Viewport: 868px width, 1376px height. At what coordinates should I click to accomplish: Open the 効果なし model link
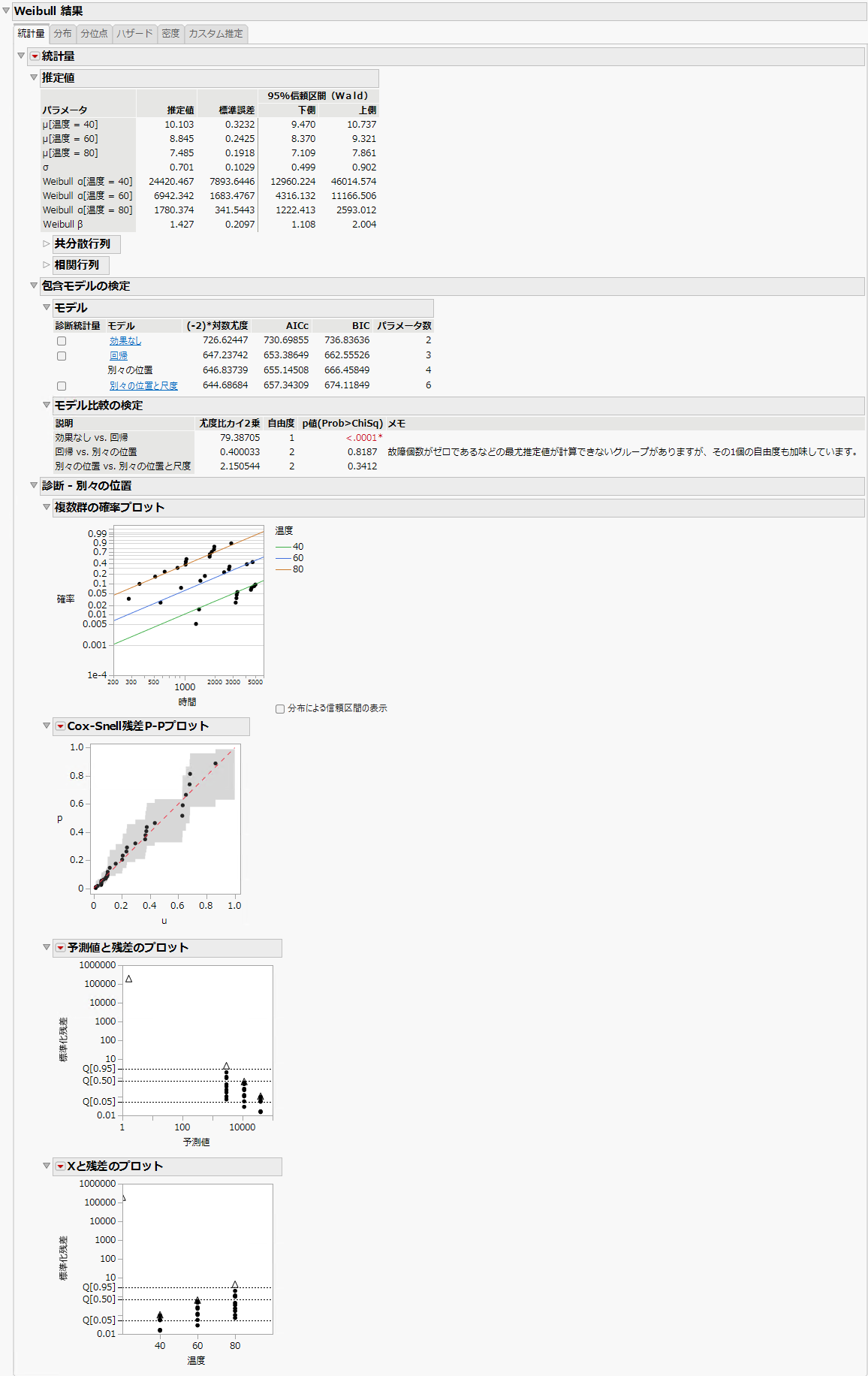coord(125,341)
